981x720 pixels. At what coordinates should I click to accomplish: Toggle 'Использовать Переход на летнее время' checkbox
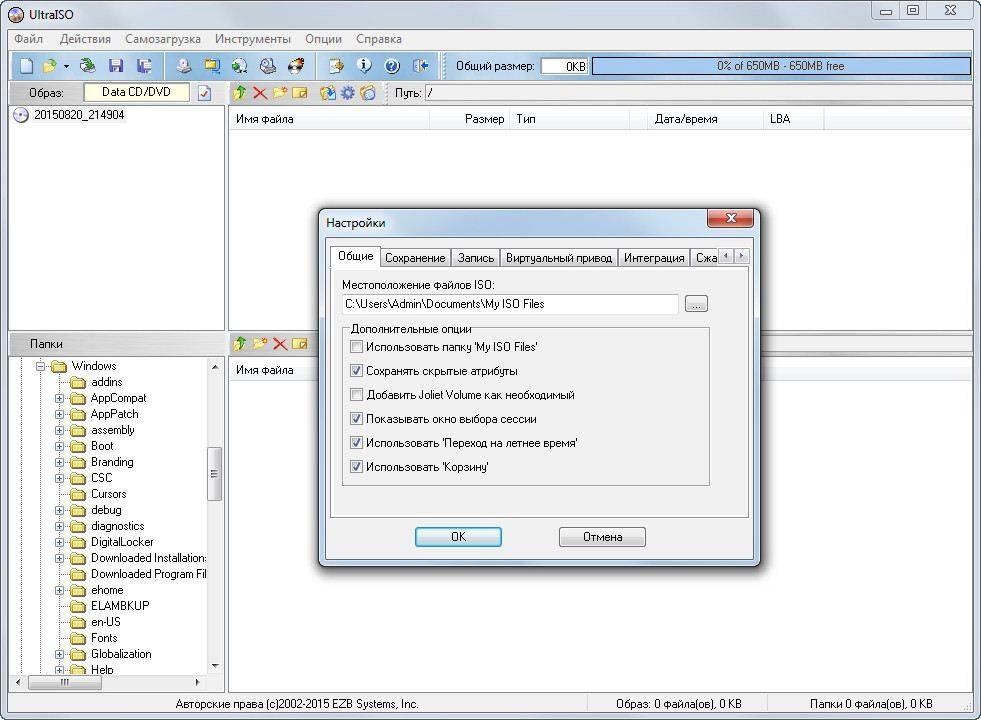click(356, 442)
